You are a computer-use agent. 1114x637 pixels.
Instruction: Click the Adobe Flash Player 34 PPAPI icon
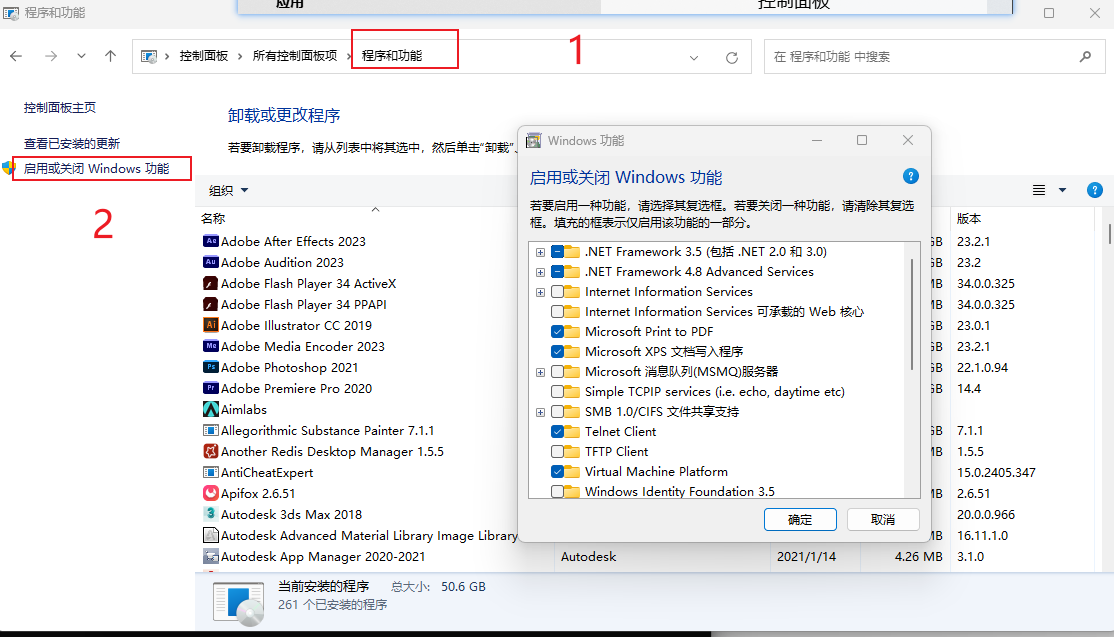210,305
